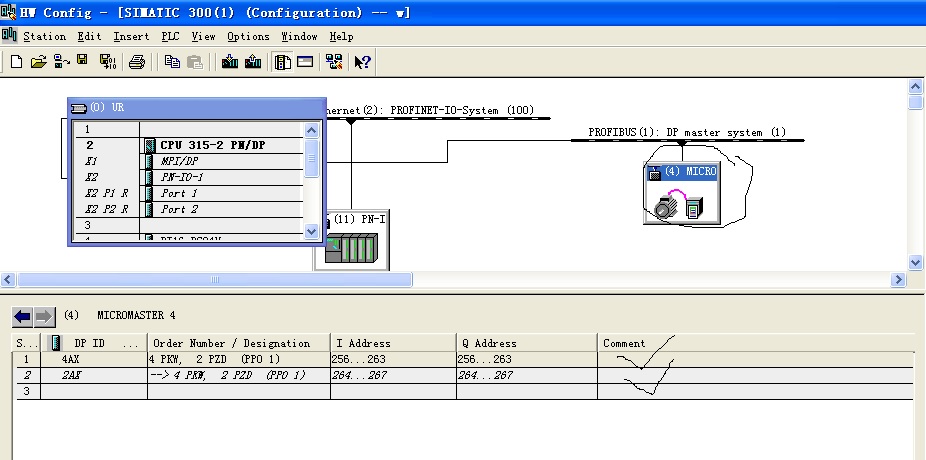
Task: Click the Print toolbar icon
Action: pyautogui.click(x=137, y=61)
